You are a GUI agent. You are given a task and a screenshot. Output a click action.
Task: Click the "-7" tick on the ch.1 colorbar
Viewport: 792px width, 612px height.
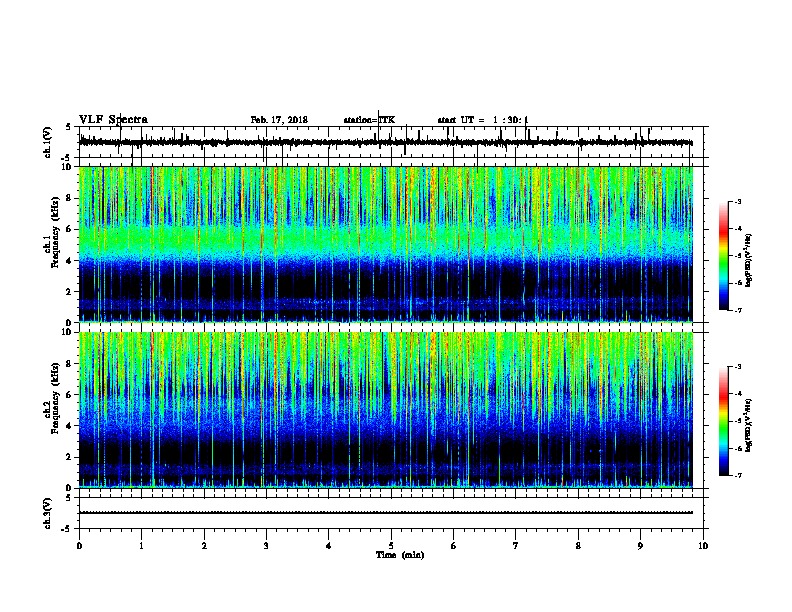(737, 310)
